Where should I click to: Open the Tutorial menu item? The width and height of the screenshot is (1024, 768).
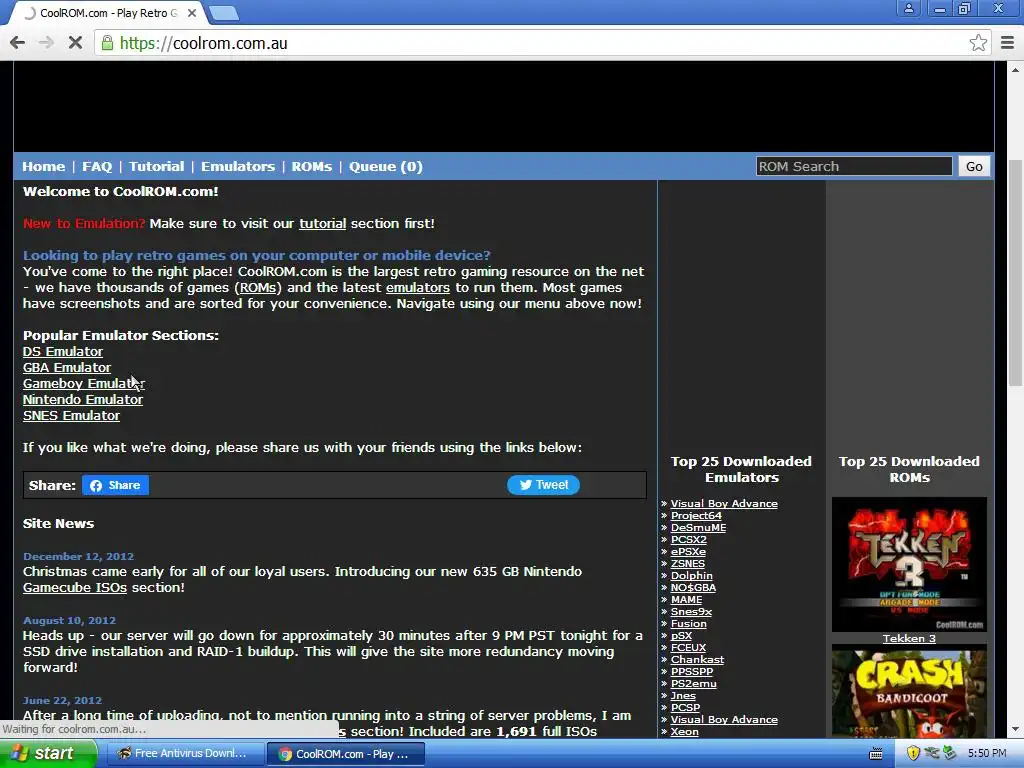click(x=157, y=167)
